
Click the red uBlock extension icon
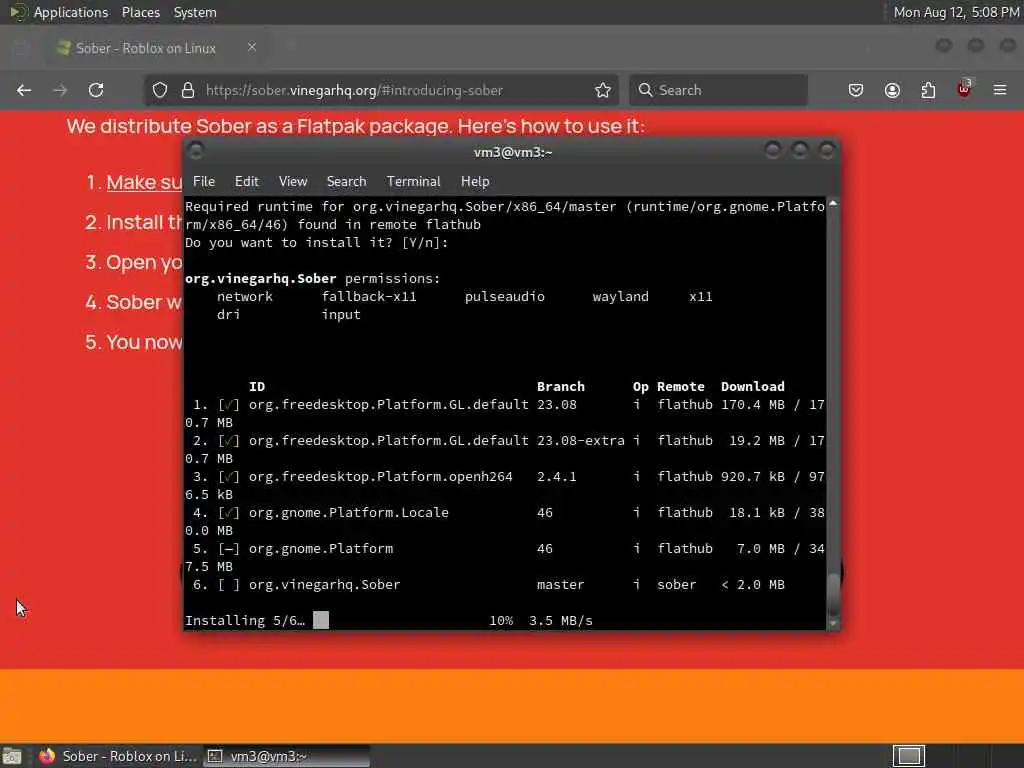coord(964,89)
